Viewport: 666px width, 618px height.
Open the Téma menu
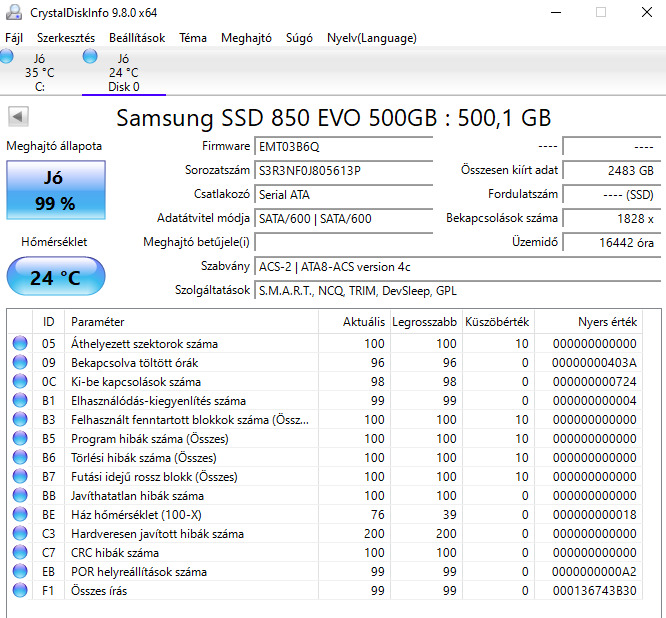tap(193, 38)
